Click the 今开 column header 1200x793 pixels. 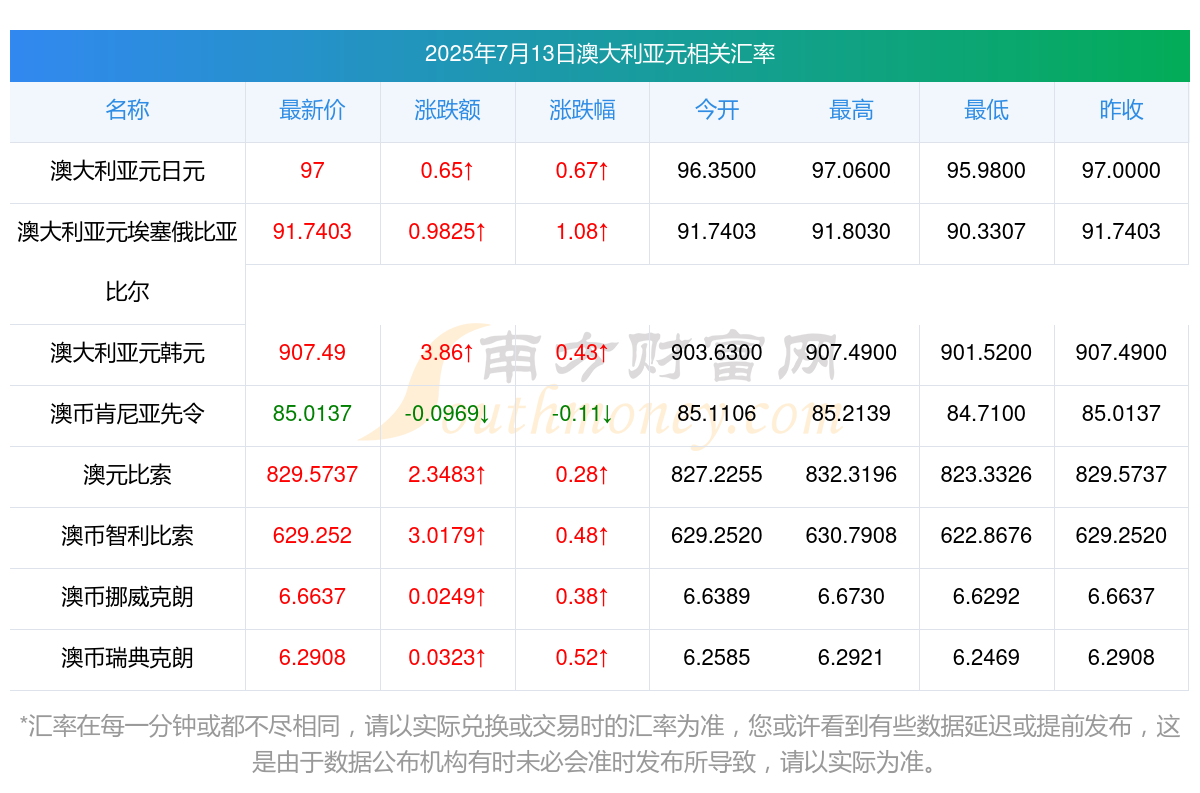(x=717, y=110)
